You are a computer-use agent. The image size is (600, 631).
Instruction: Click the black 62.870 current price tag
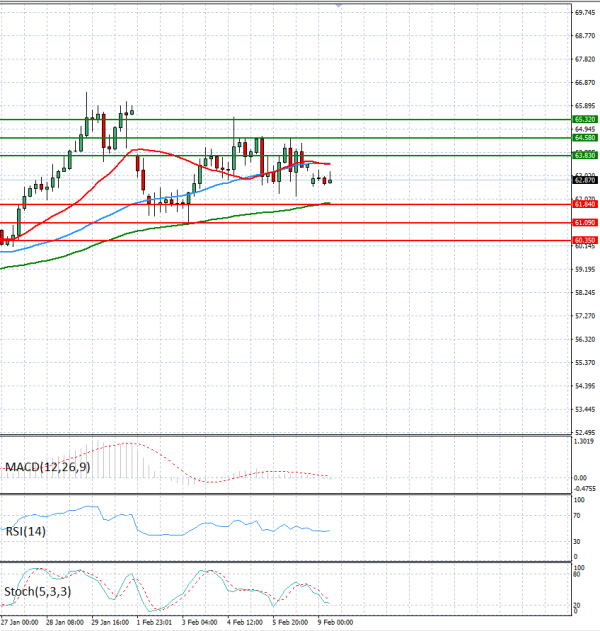click(585, 180)
